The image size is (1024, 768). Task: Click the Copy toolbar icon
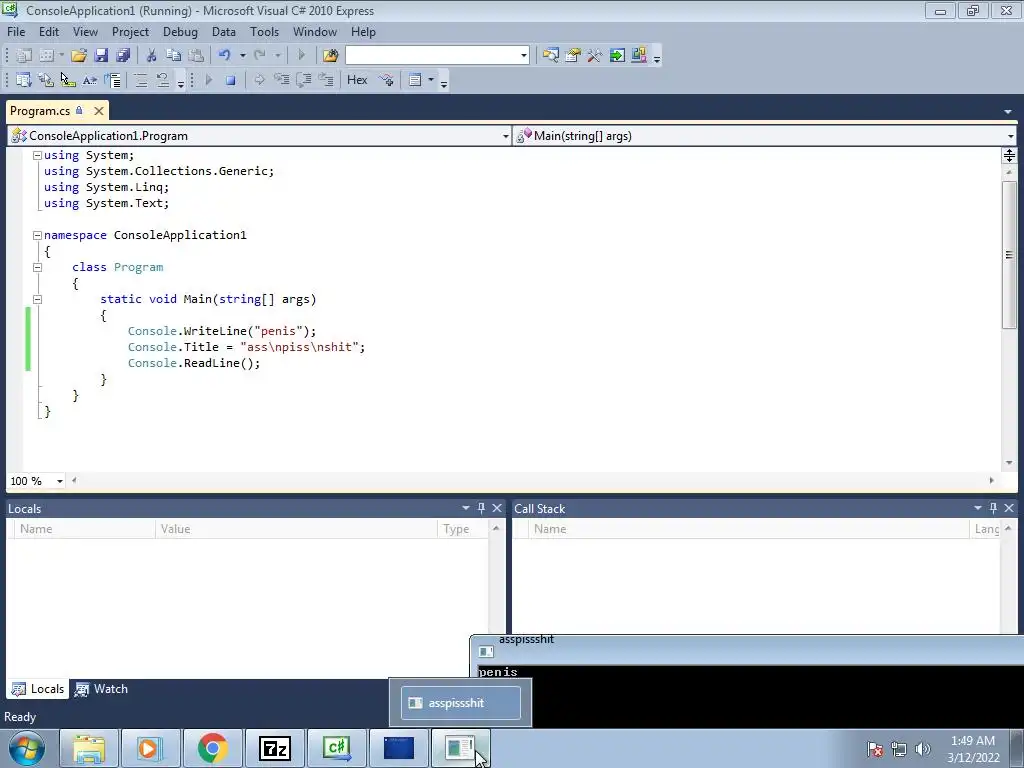(173, 56)
